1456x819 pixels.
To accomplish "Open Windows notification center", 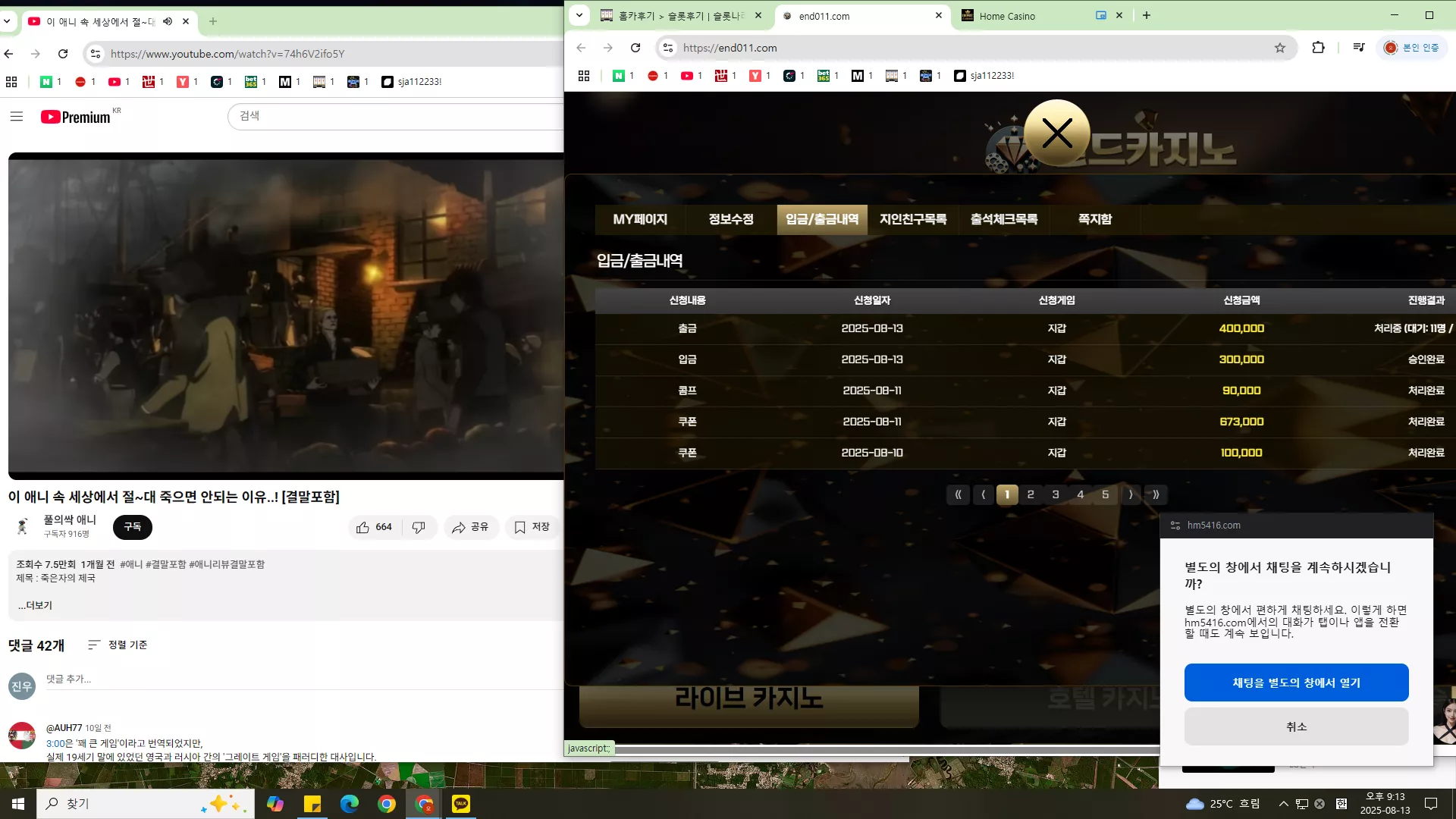I will [x=1431, y=804].
